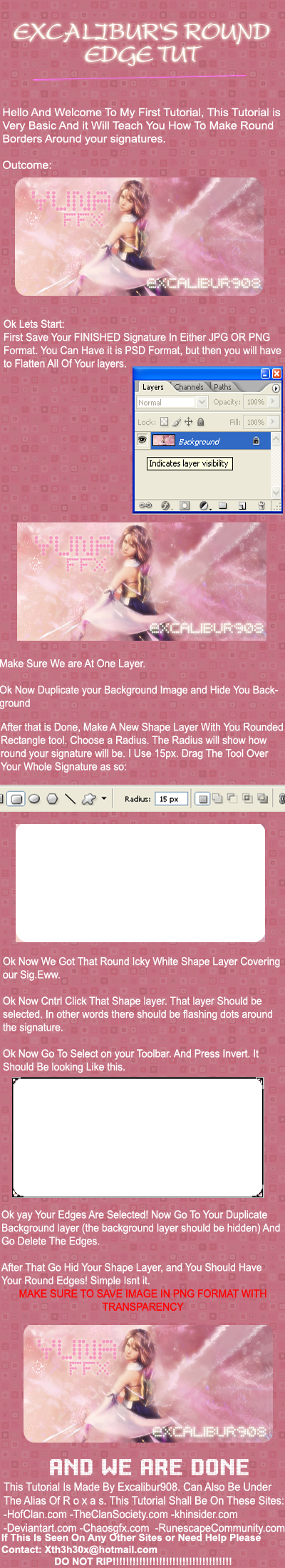Click the -RunescapeCommunity.com text
Image resolution: width=285 pixels, height=1568 pixels.
point(219,1527)
